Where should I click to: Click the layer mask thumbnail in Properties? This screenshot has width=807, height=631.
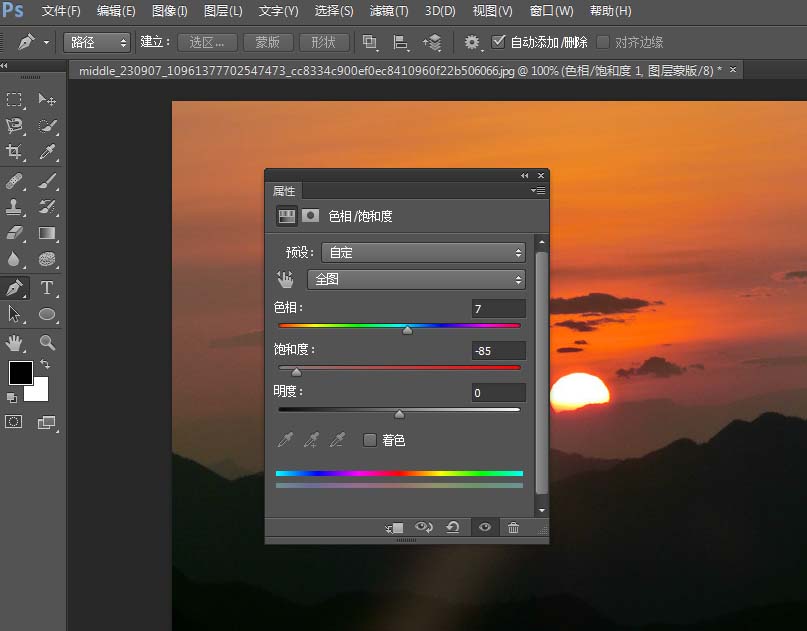pyautogui.click(x=309, y=216)
